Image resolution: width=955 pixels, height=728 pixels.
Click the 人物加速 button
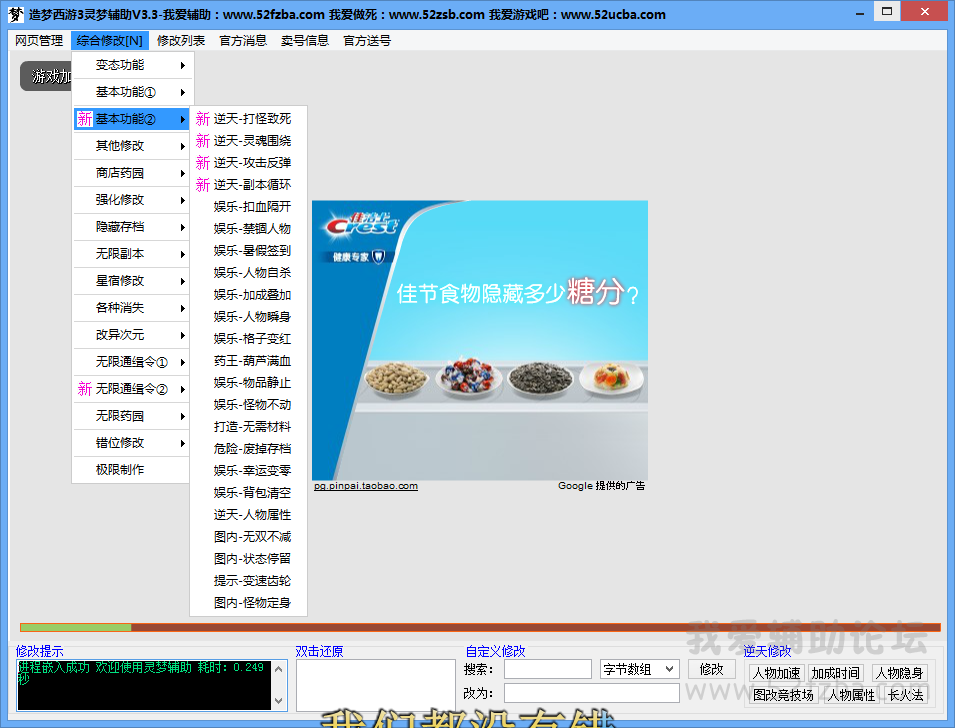tap(776, 673)
